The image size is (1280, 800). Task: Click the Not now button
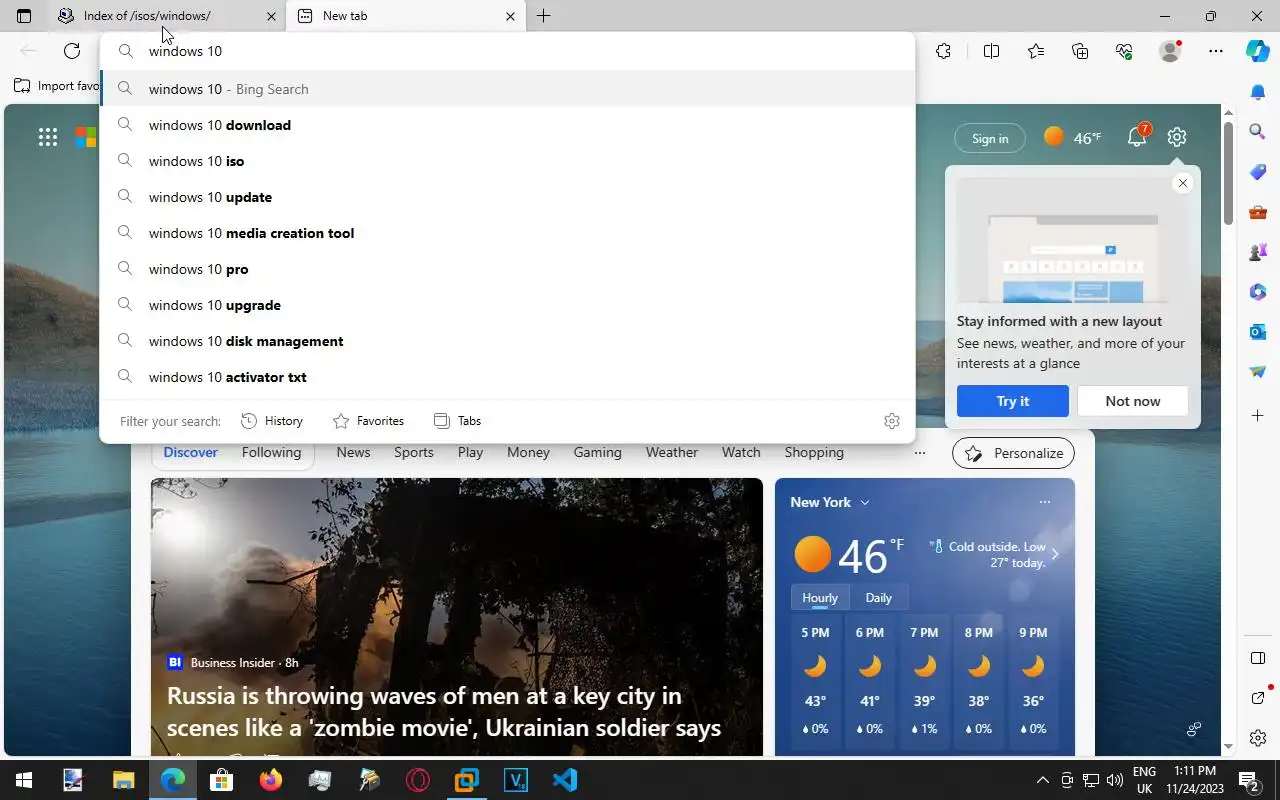(1133, 401)
